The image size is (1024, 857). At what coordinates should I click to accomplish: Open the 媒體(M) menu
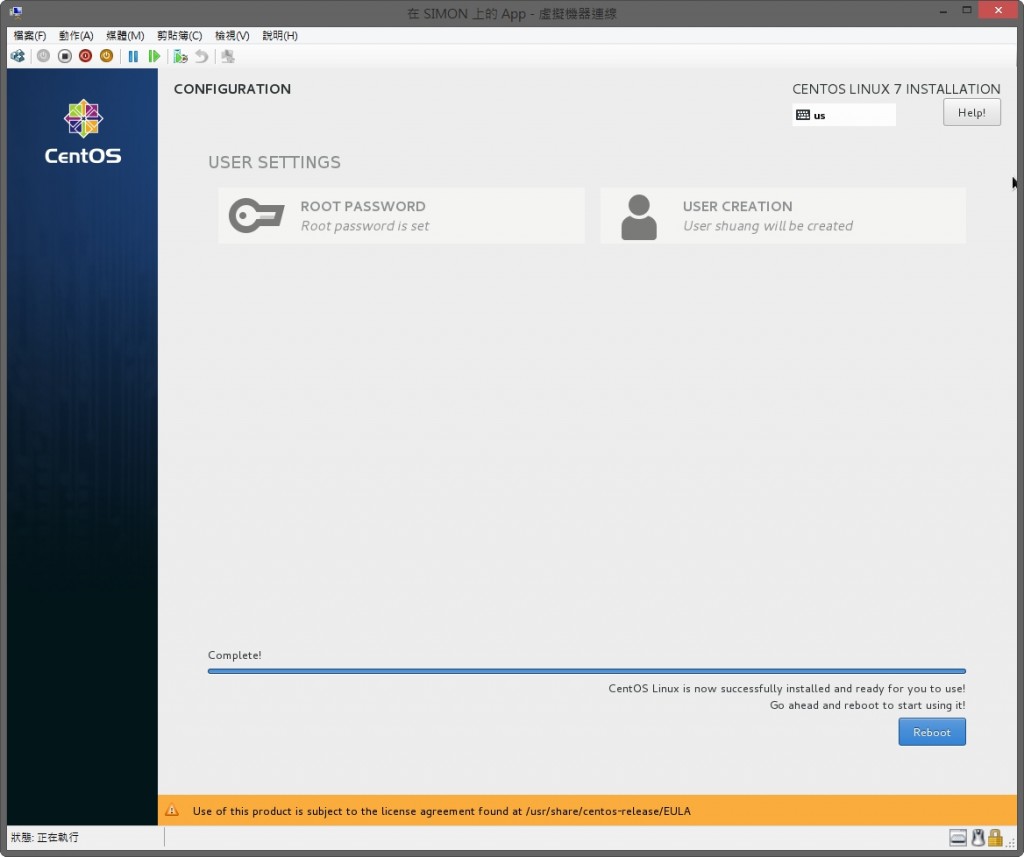(125, 35)
